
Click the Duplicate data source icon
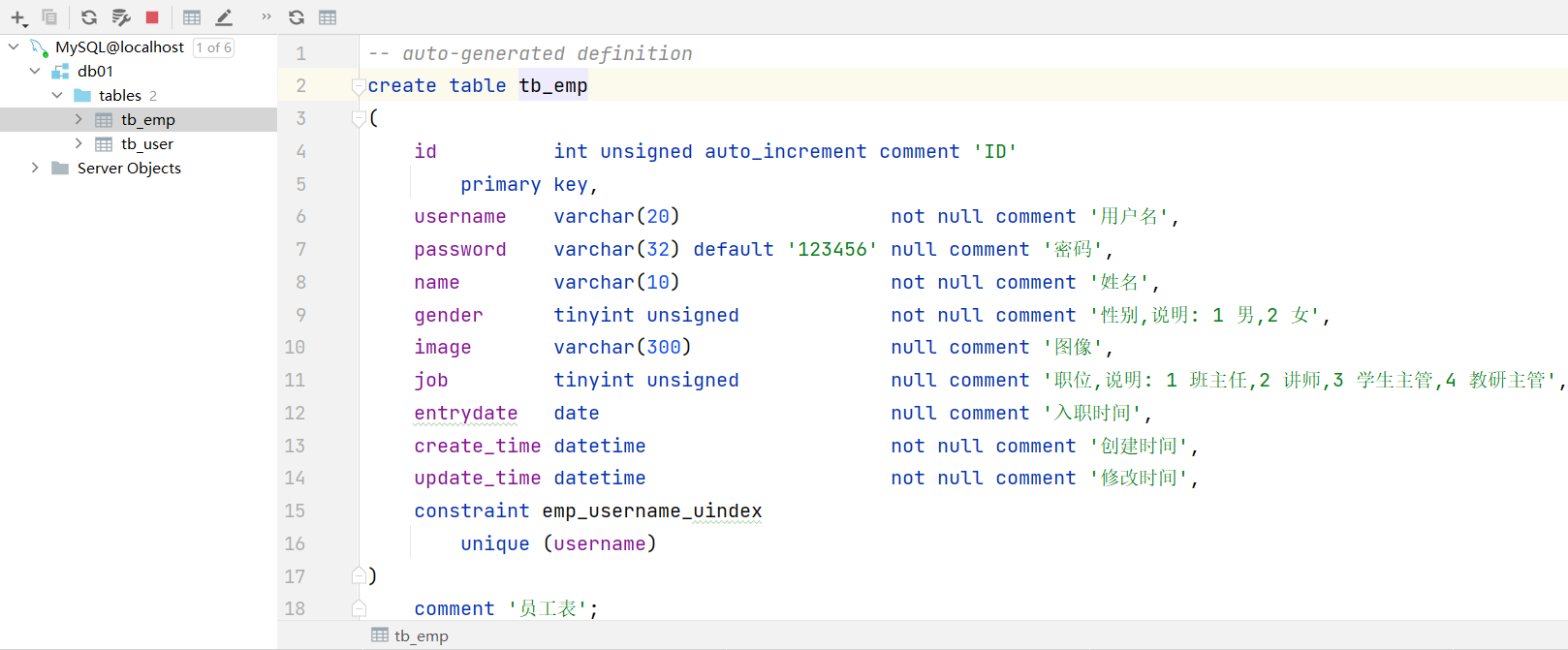[x=49, y=17]
